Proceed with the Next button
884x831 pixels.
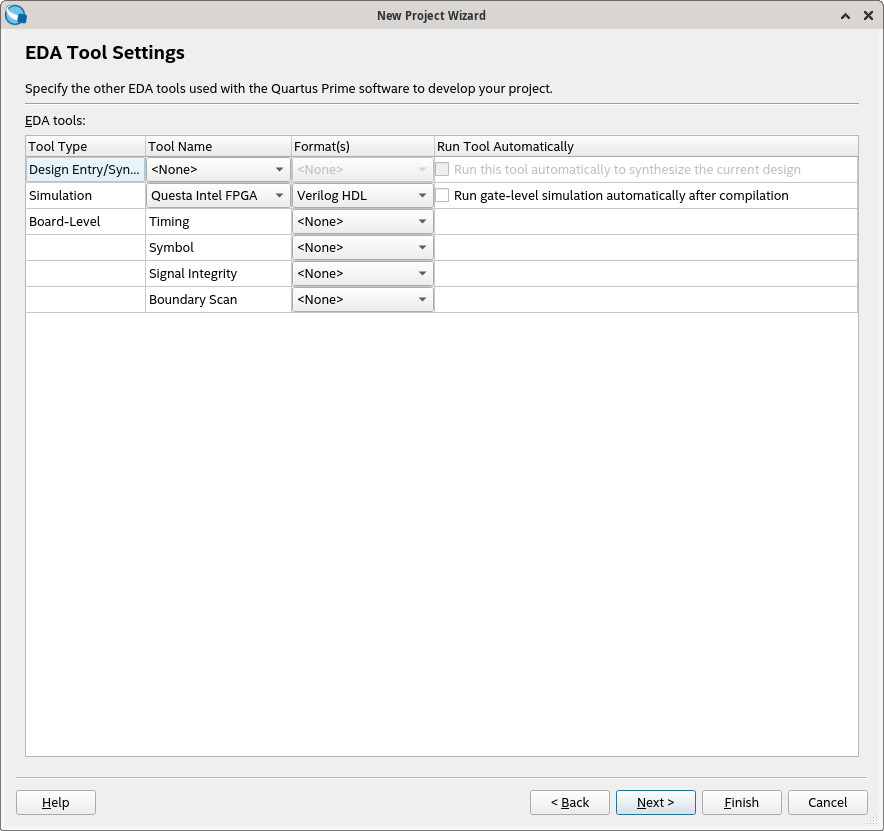[656, 802]
